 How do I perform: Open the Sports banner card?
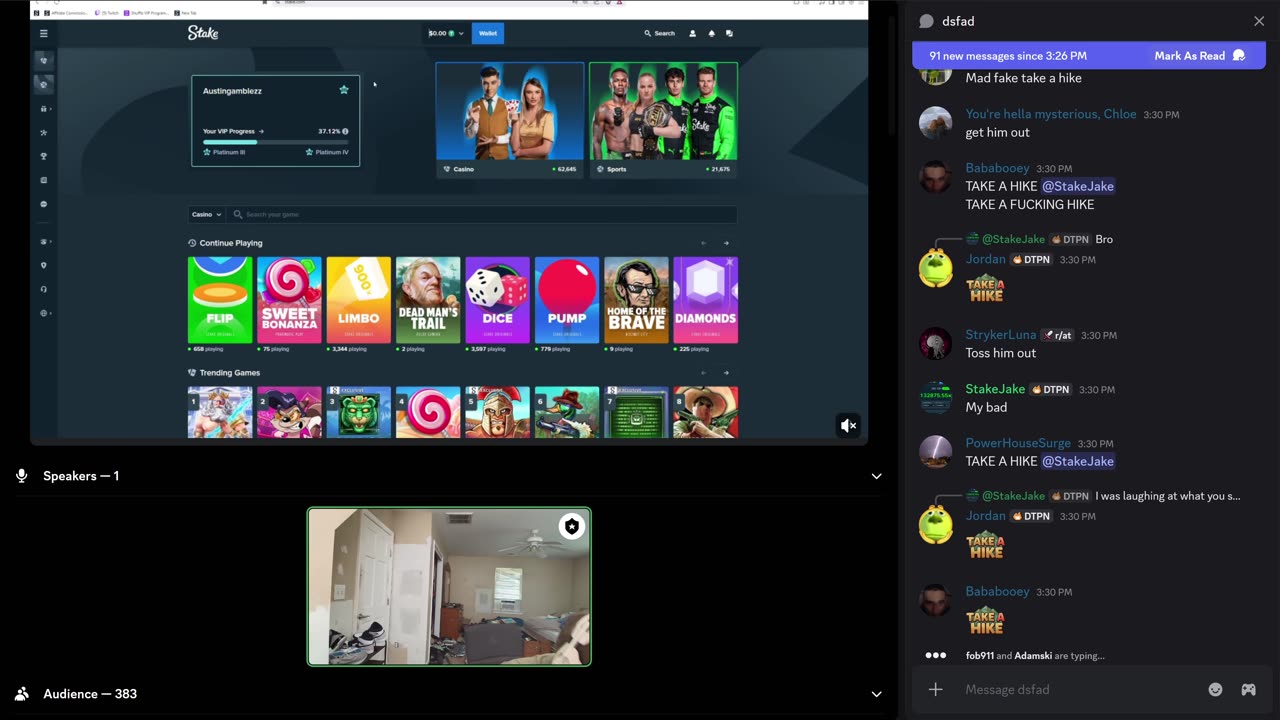coord(663,119)
